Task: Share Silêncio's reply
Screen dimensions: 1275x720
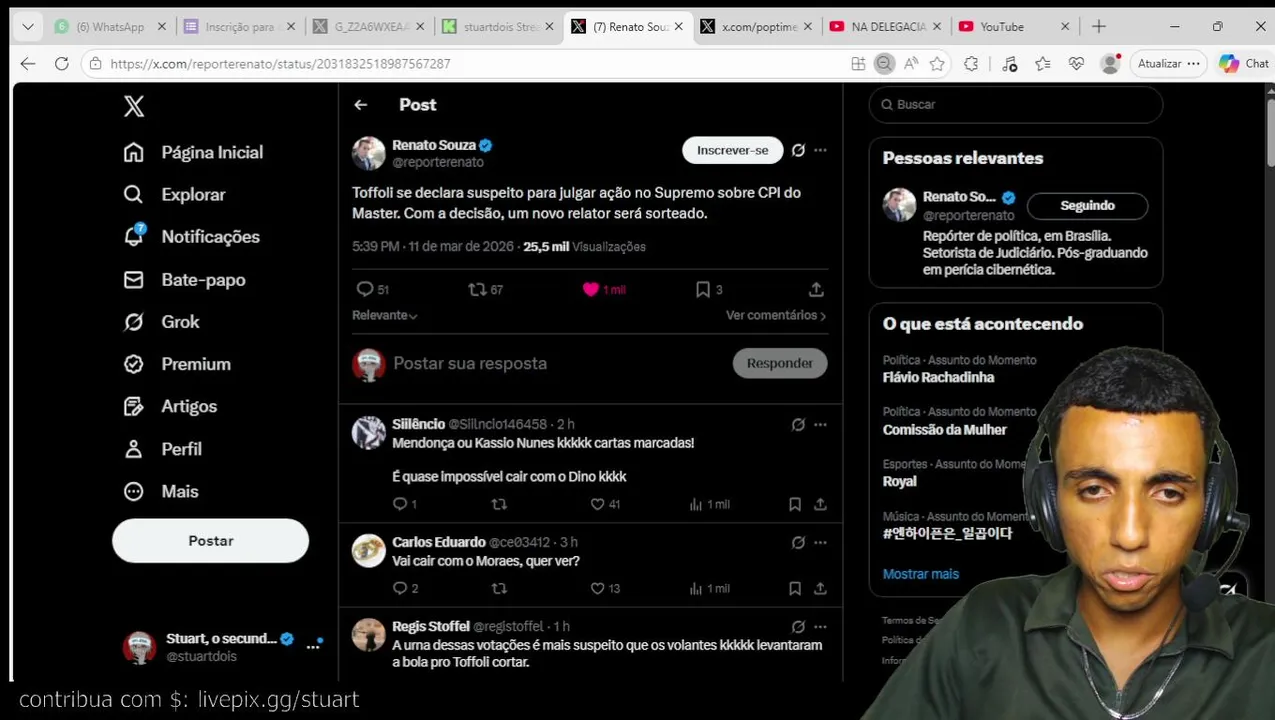Action: pos(820,504)
